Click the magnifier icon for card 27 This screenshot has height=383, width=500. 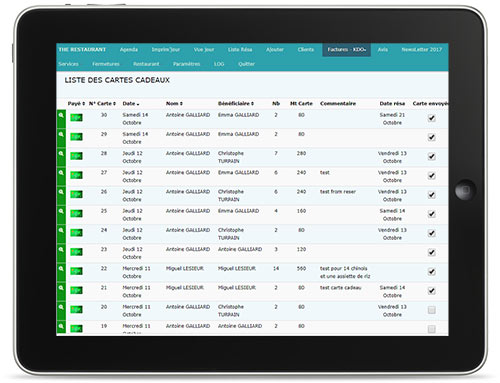(x=61, y=173)
